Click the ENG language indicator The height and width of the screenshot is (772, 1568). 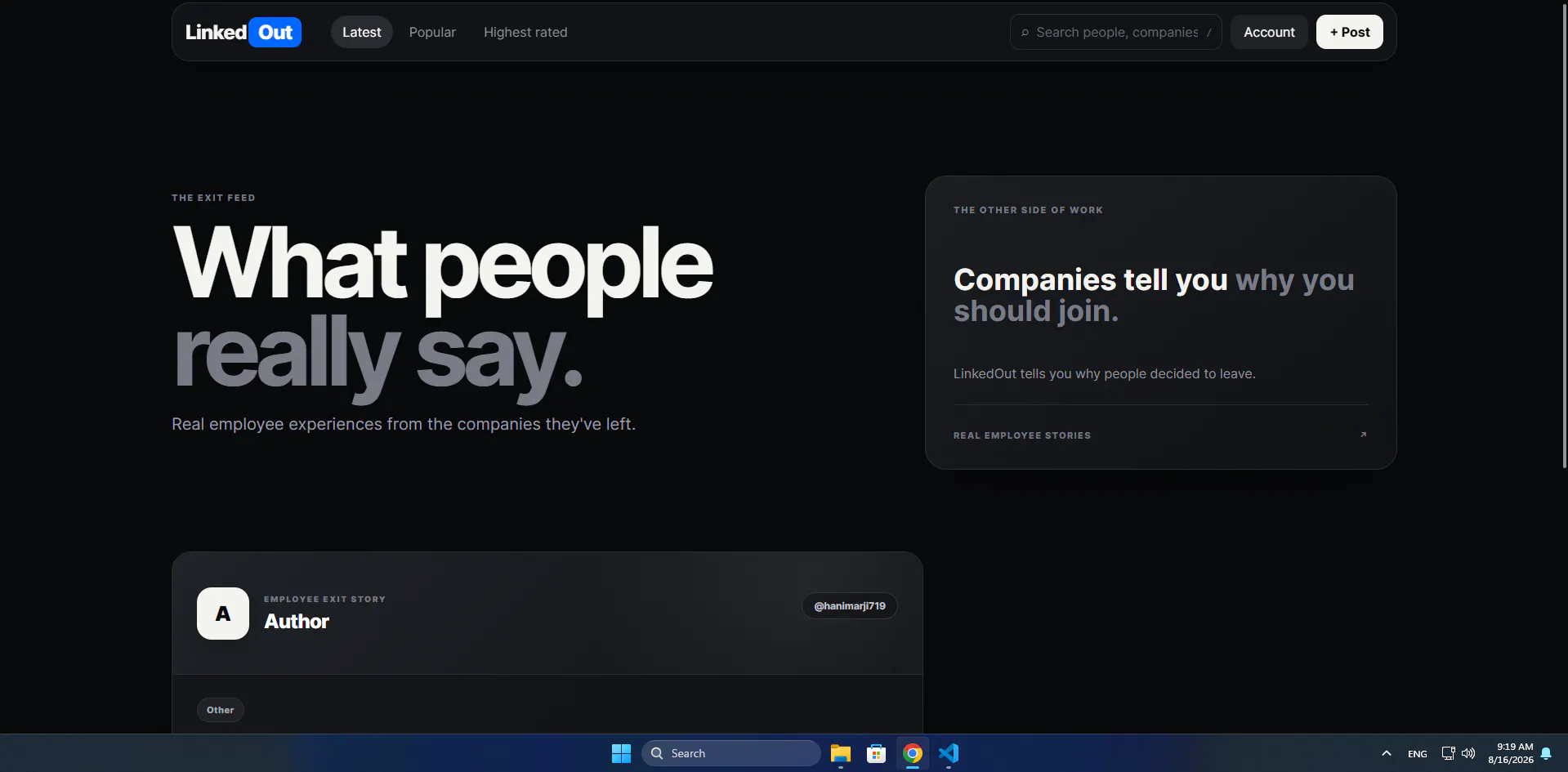point(1418,754)
